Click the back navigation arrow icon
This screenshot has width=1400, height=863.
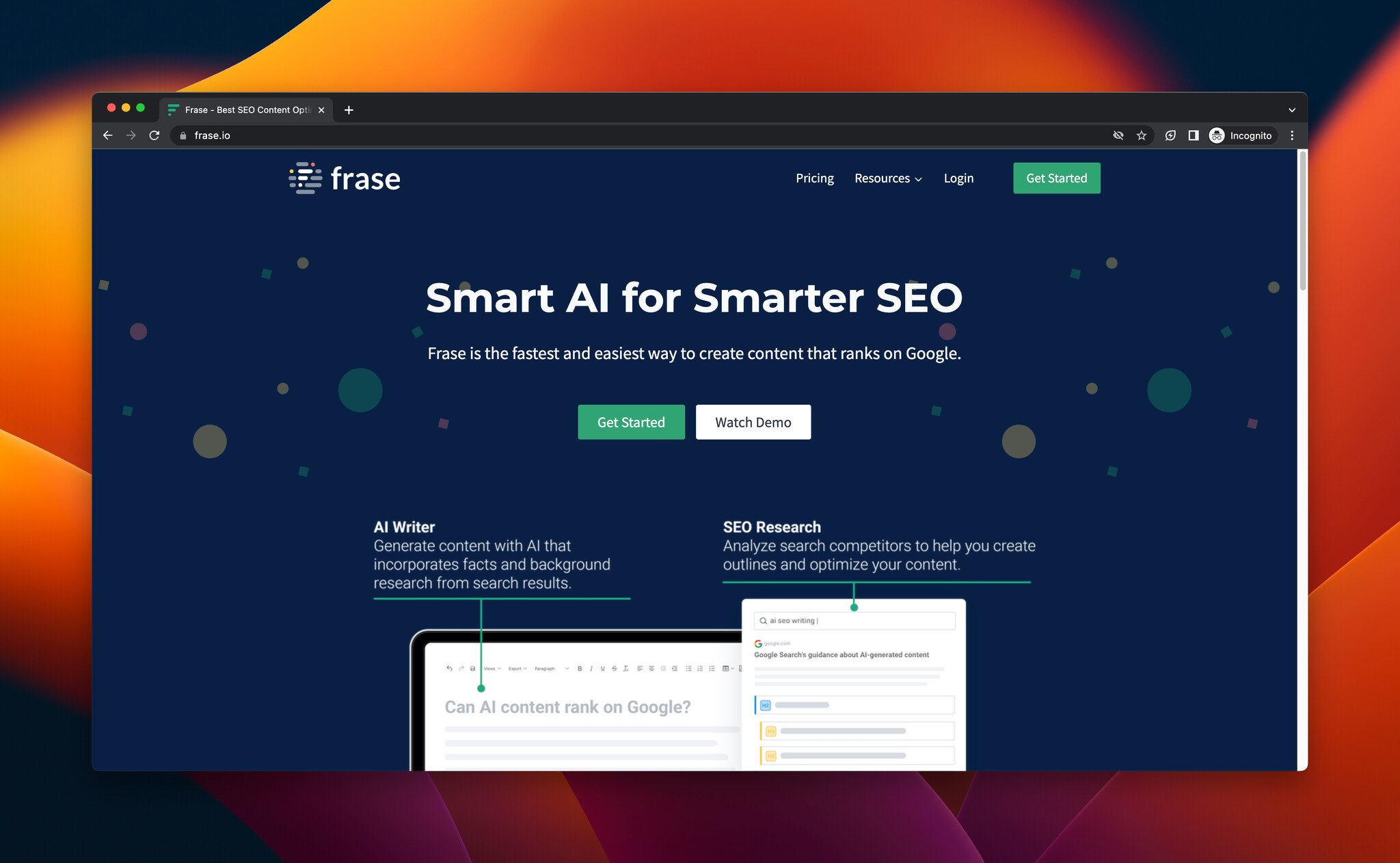coord(108,135)
